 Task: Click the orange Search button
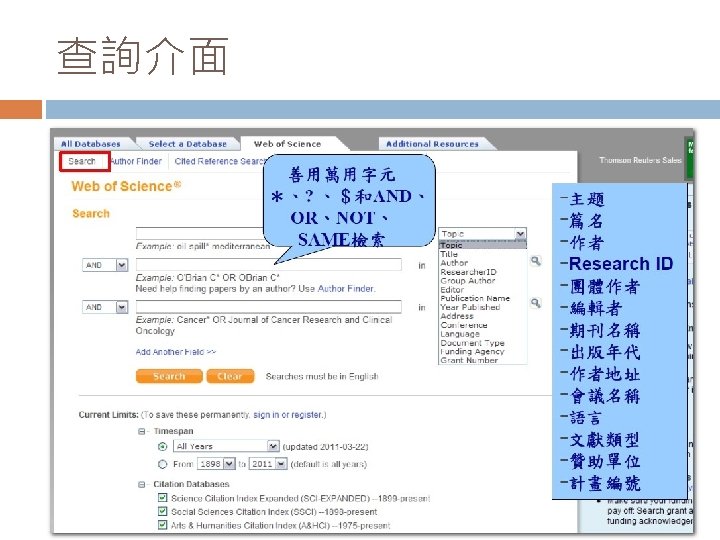coord(169,376)
